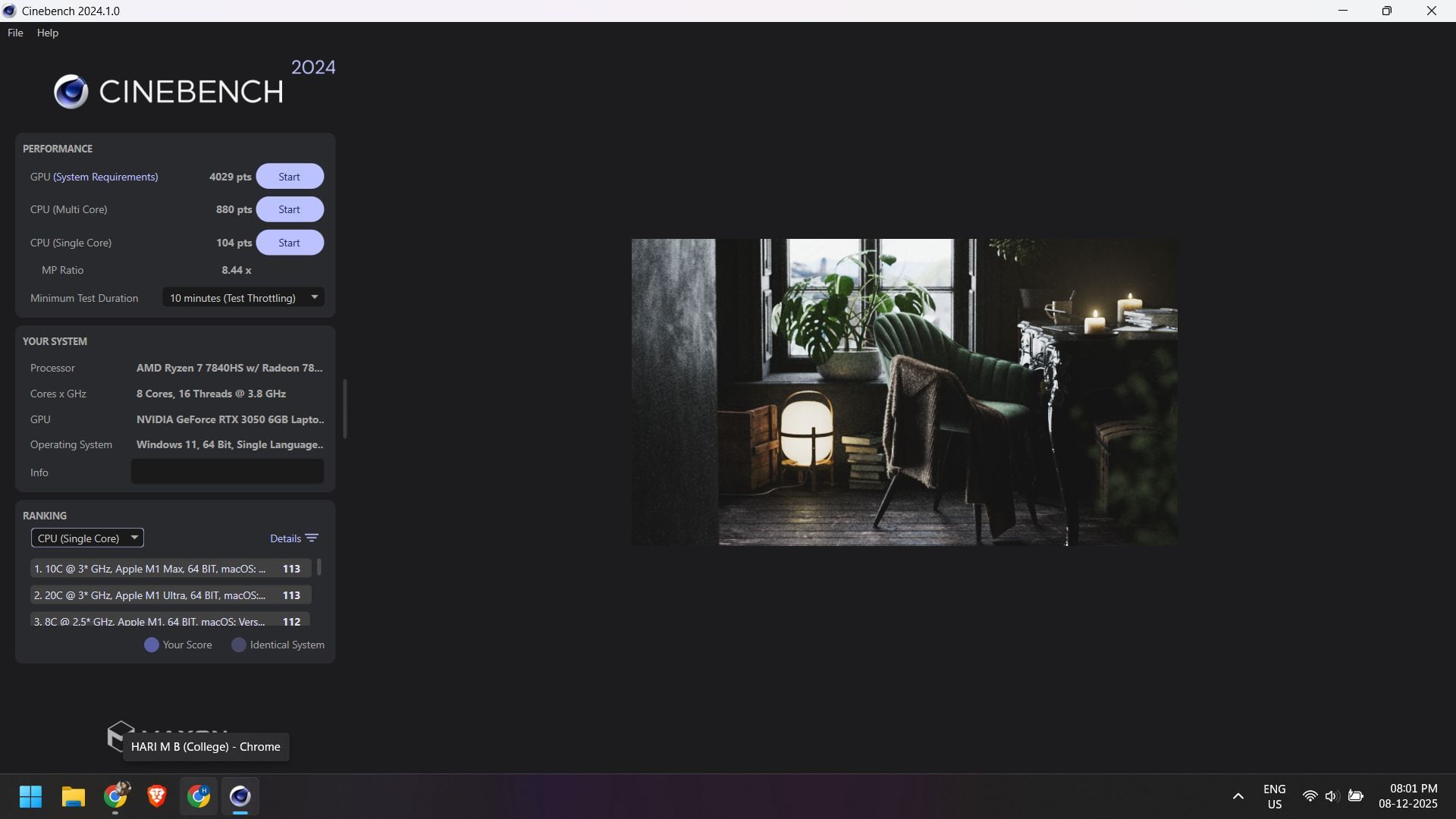The width and height of the screenshot is (1456, 819).
Task: Click the Your Score color indicator
Action: pyautogui.click(x=152, y=645)
